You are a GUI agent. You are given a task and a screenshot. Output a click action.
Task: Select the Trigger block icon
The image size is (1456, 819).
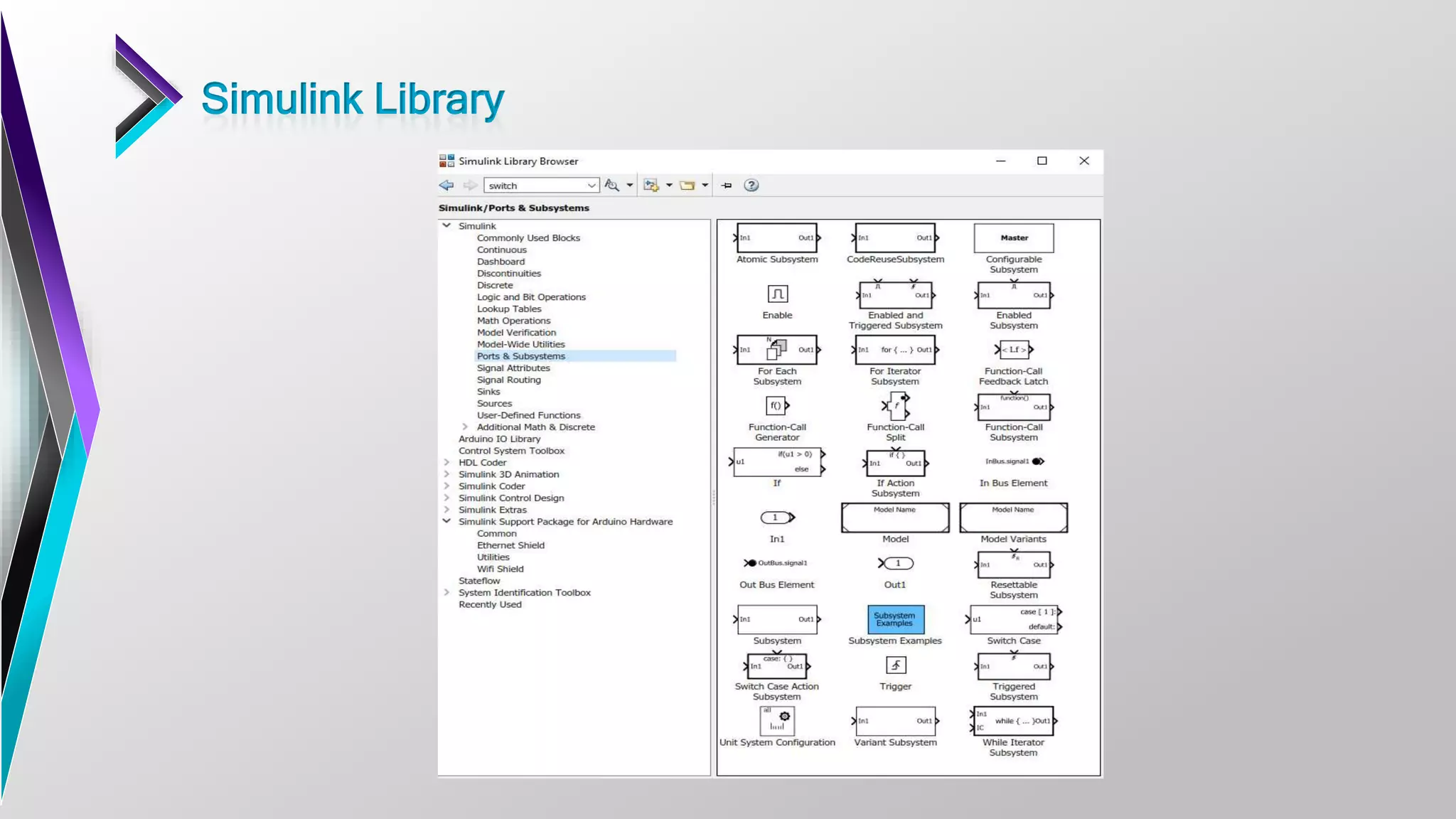click(896, 665)
